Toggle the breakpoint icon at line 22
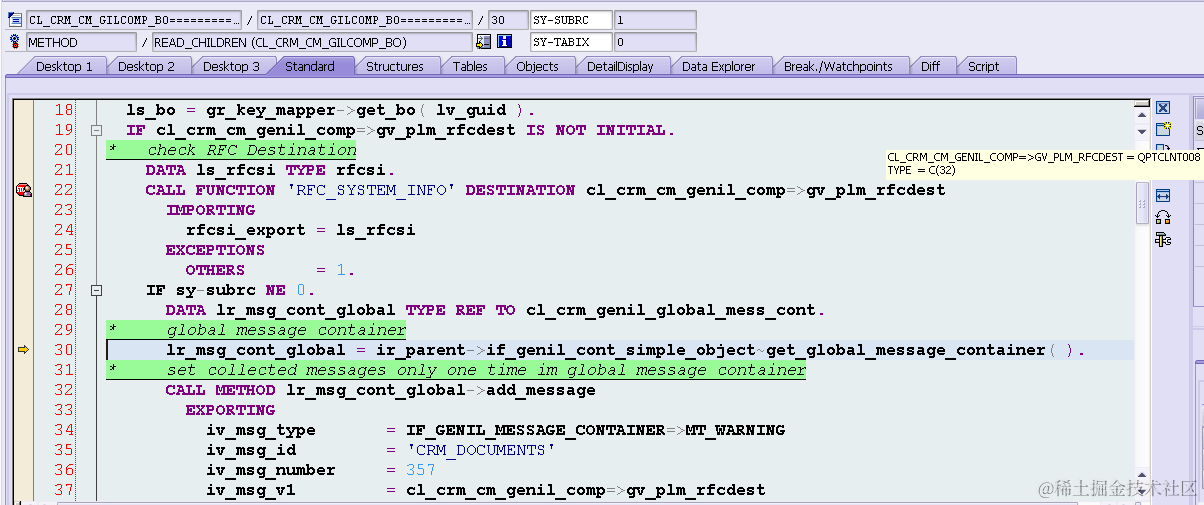Viewport: 1204px width, 505px height. click(23, 190)
